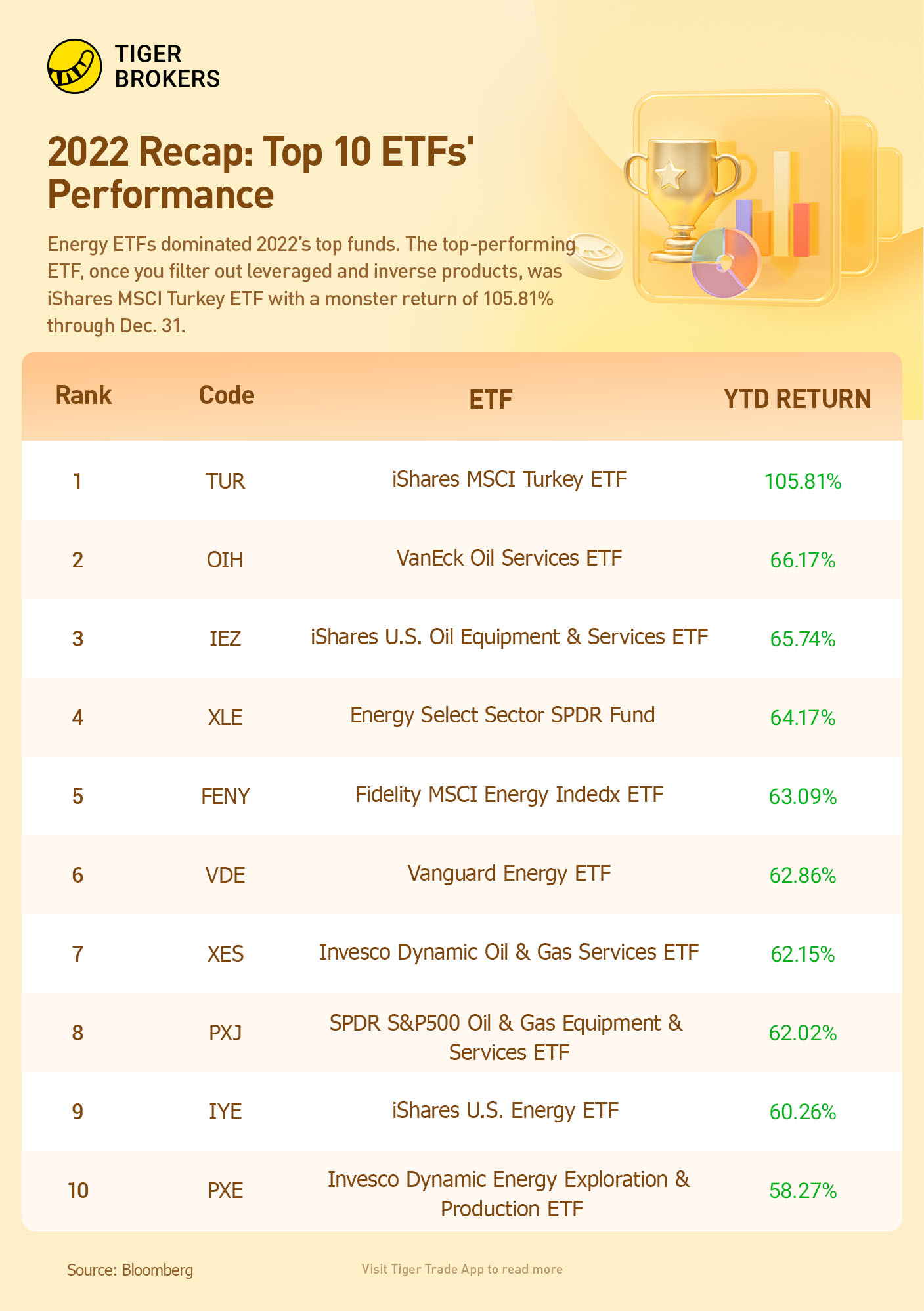Select the PXE ticker code
This screenshot has width=924, height=1311.
tap(225, 1191)
